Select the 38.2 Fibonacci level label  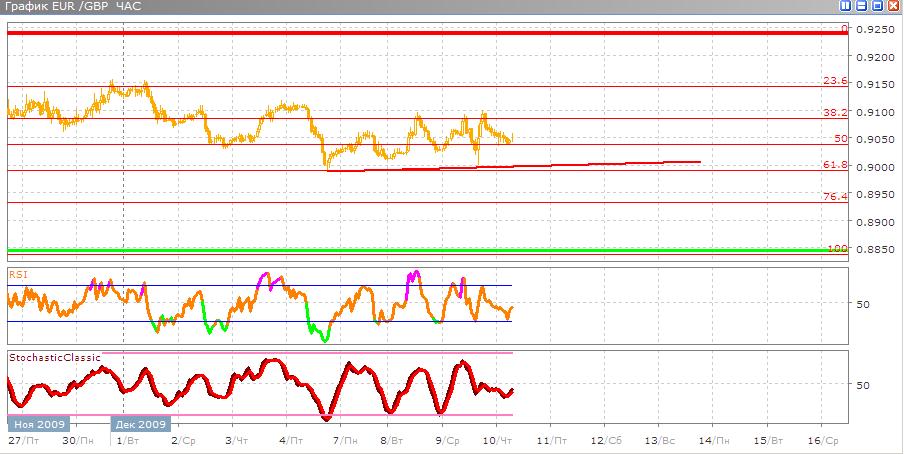click(835, 113)
